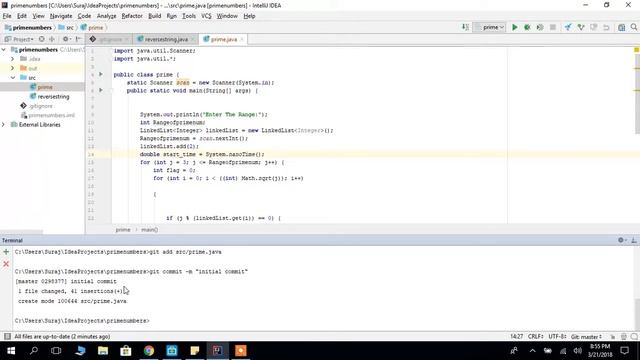Click the Search Everywhere magnifier icon
Screen dimensions: 640x360
(x=634, y=27)
